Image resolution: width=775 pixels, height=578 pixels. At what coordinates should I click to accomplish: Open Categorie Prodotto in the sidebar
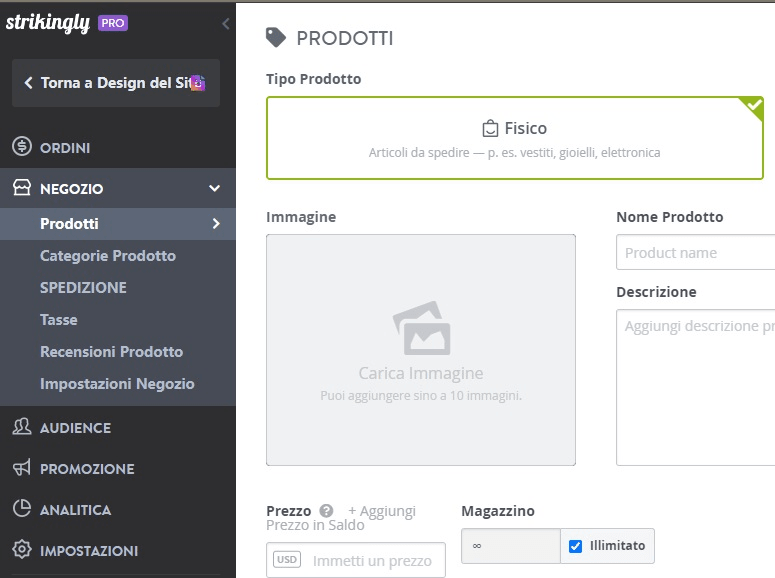[108, 256]
